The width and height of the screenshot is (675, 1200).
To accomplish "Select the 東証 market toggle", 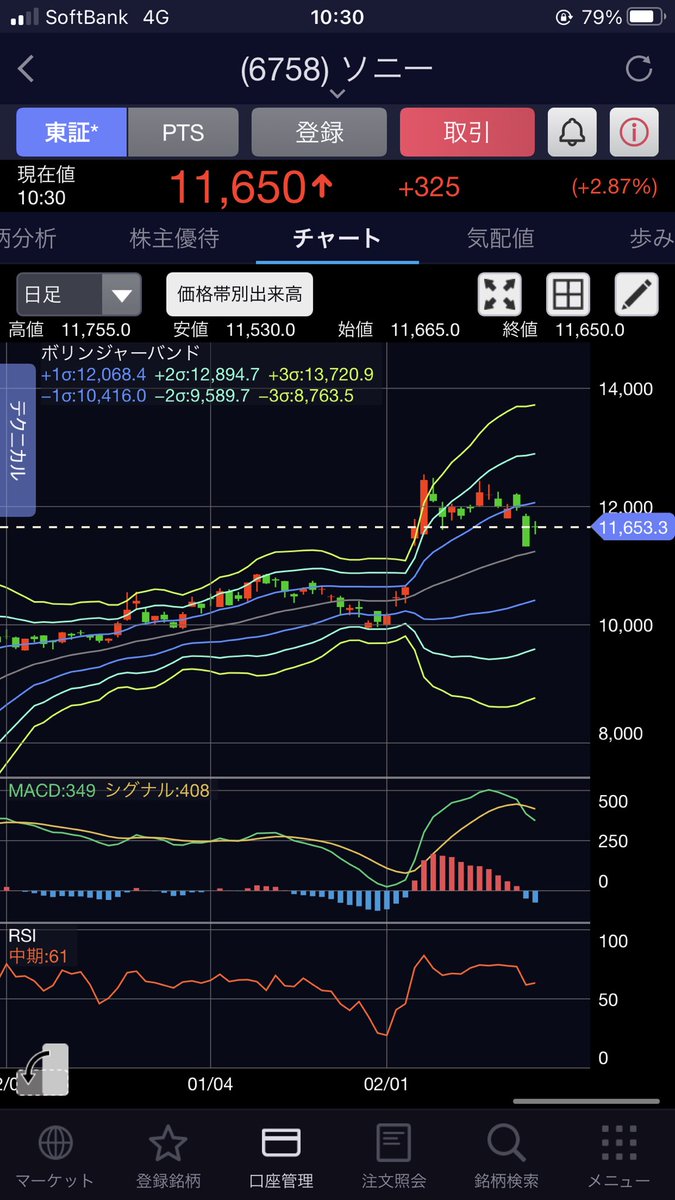I will coord(71,132).
